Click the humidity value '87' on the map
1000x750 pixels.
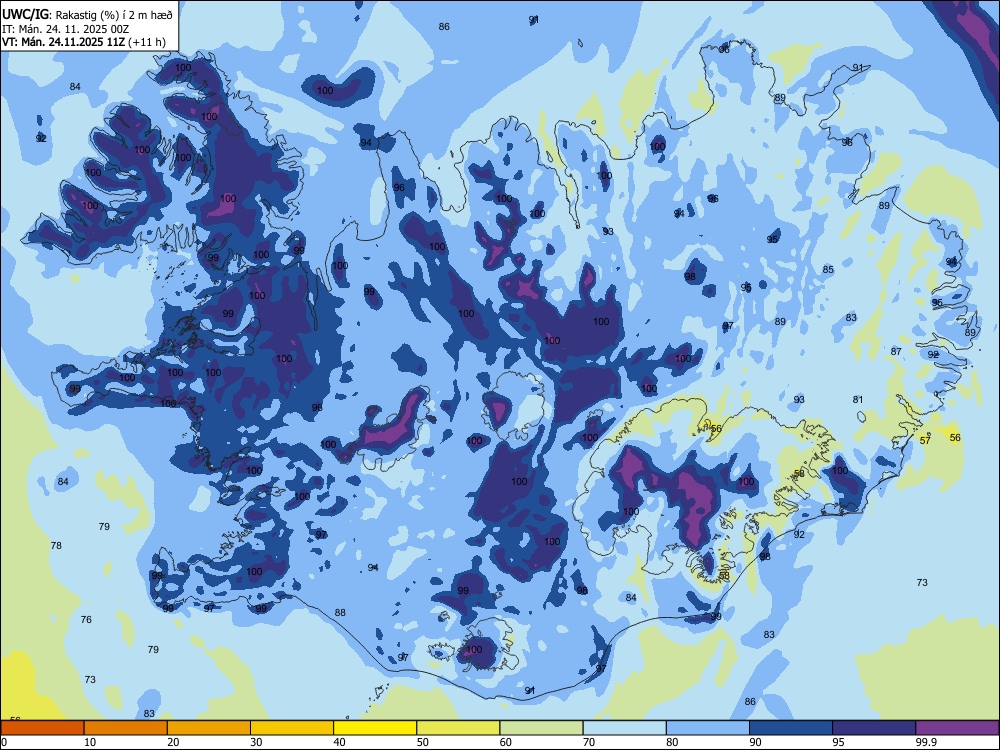click(896, 351)
